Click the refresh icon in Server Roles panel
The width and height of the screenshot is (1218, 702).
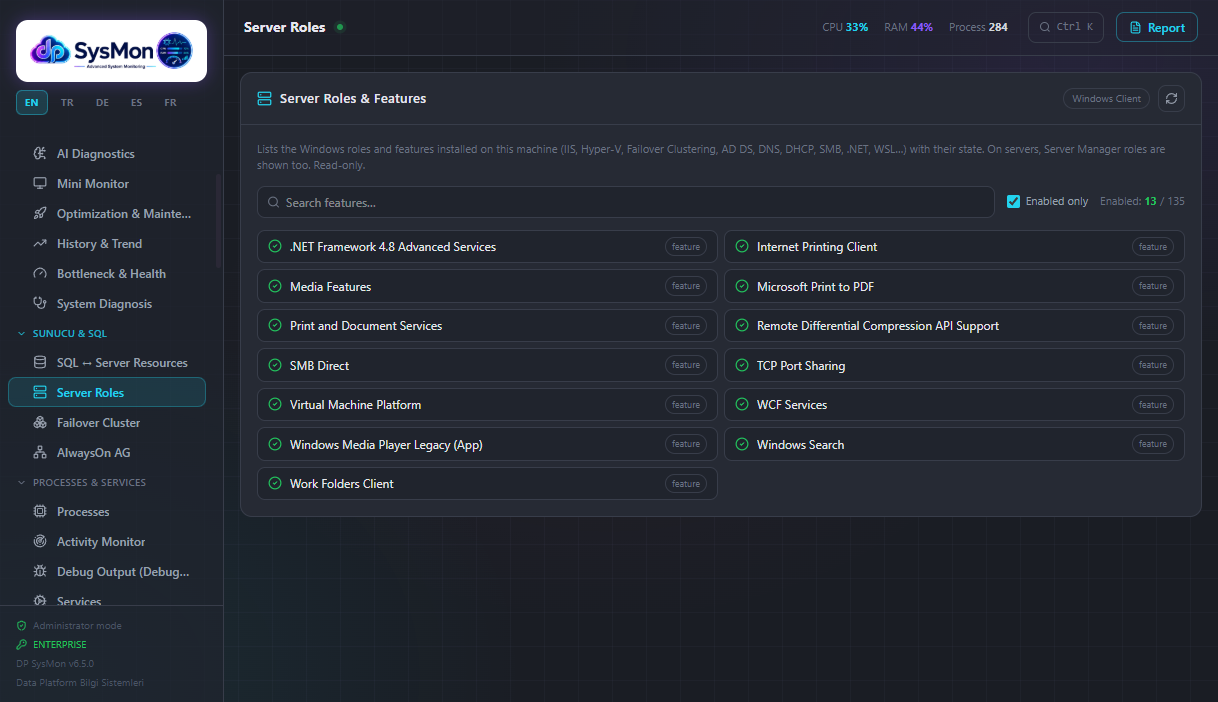pyautogui.click(x=1172, y=99)
